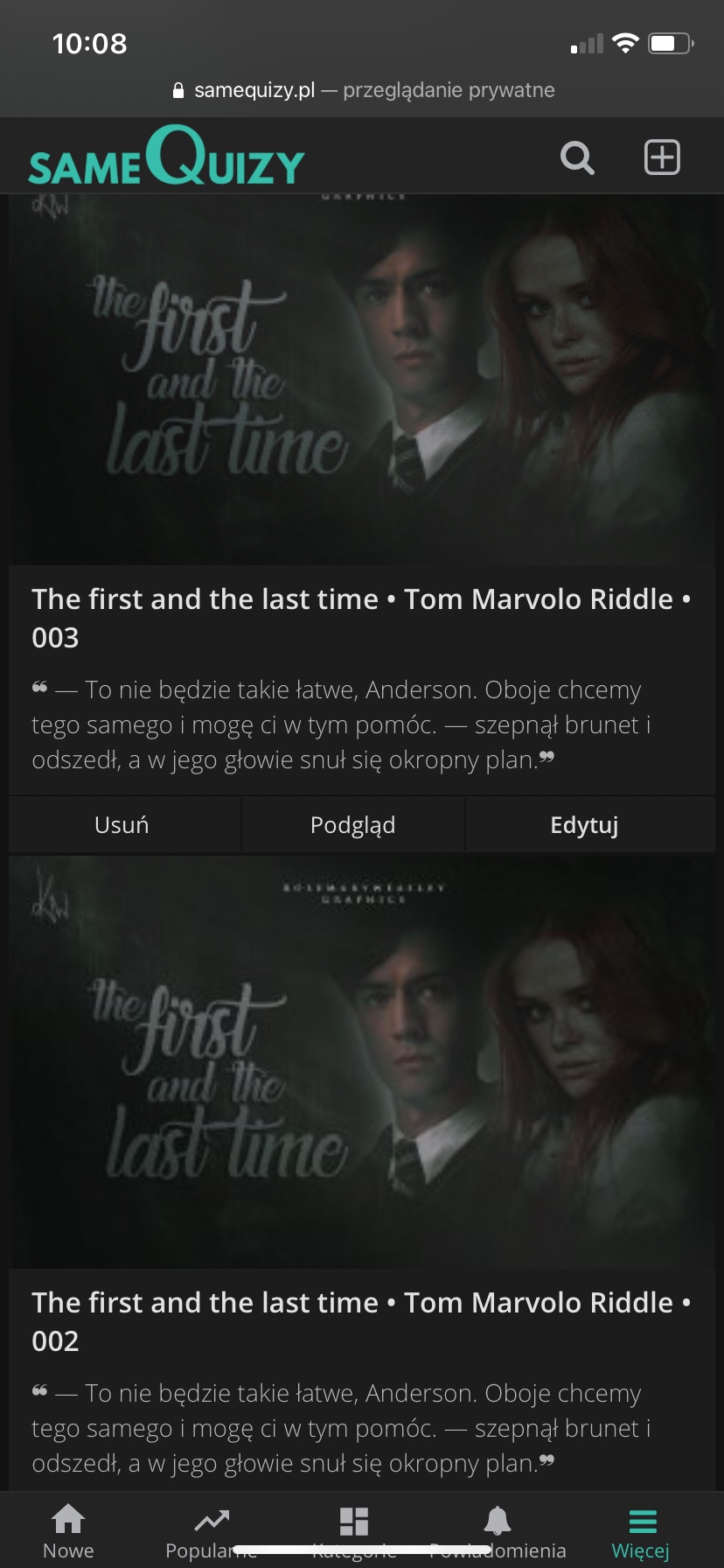Go to the SameQuizy logo home
The height and width of the screenshot is (1568, 724).
click(166, 156)
